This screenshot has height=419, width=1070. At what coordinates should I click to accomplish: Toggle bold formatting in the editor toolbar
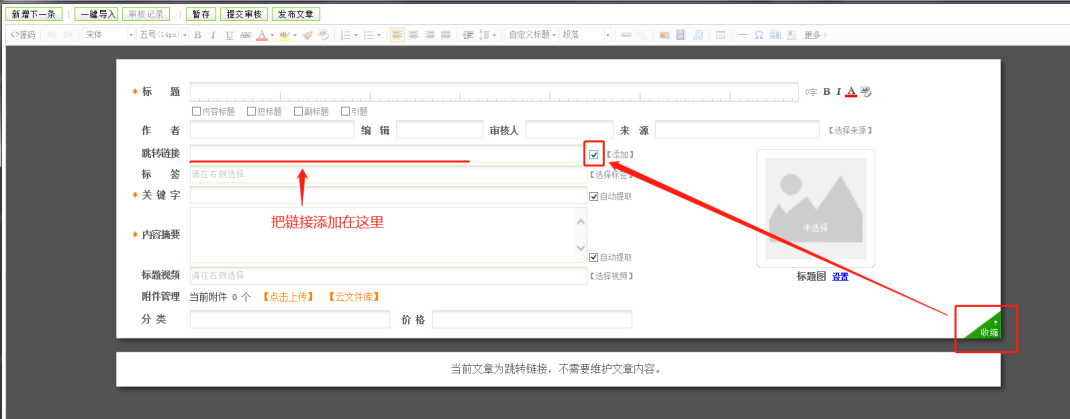click(197, 35)
